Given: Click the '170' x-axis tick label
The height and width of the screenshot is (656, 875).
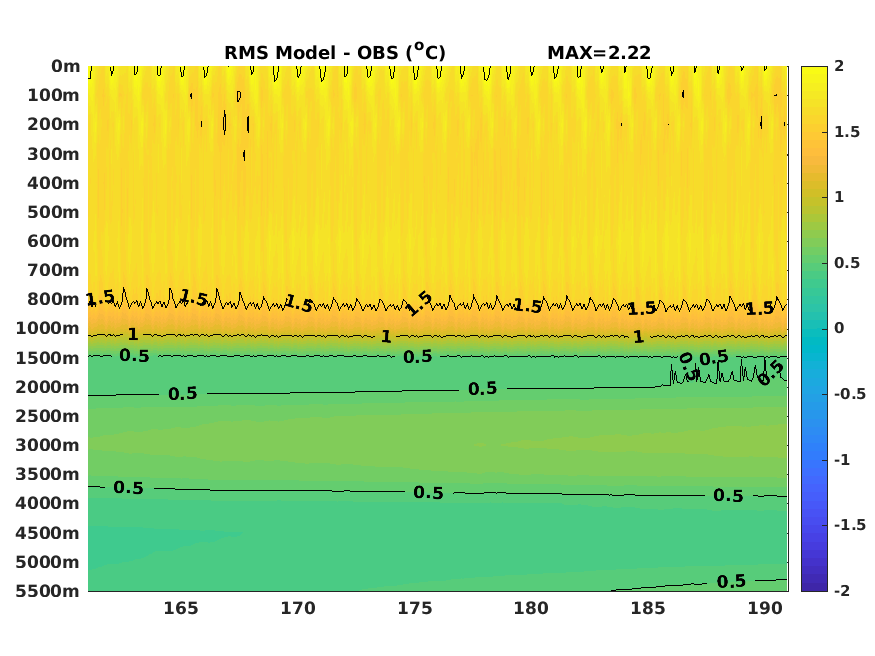Looking at the screenshot, I should [x=298, y=608].
